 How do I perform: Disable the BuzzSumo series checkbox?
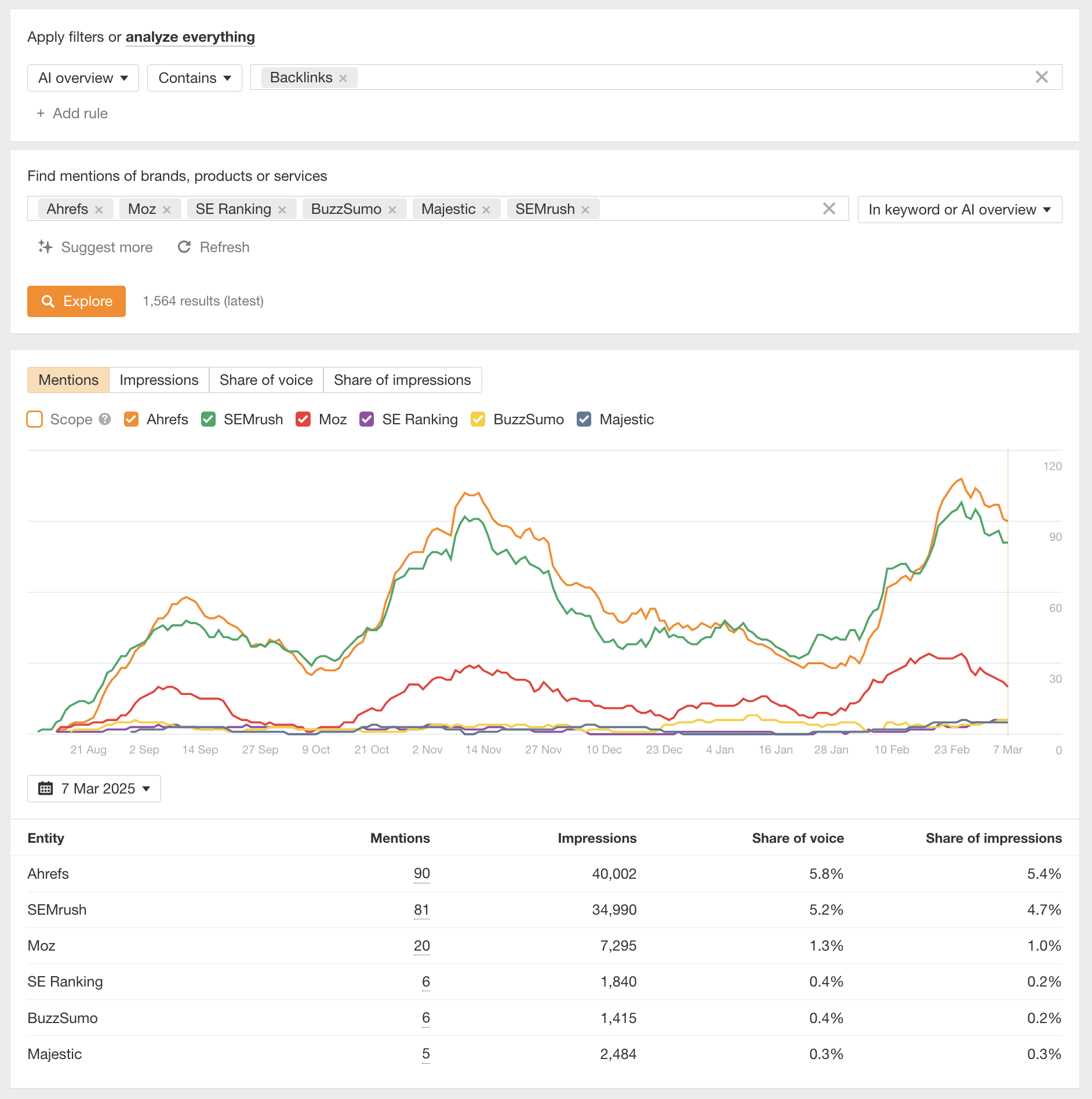[478, 419]
